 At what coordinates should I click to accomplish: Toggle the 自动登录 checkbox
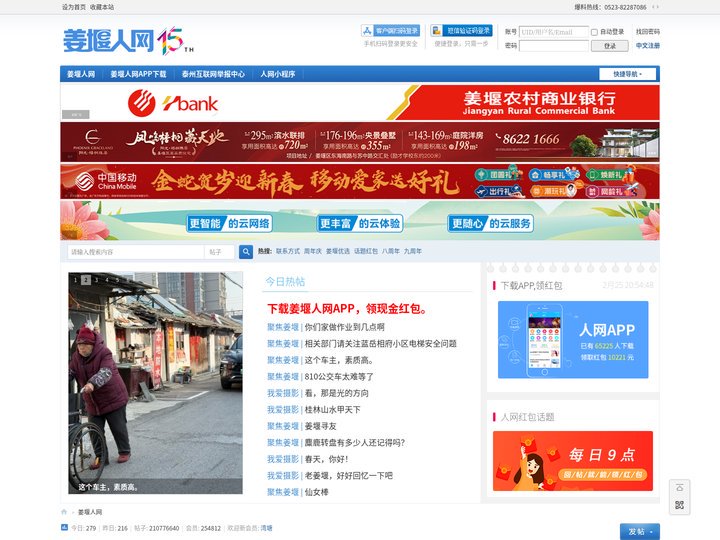tap(594, 32)
